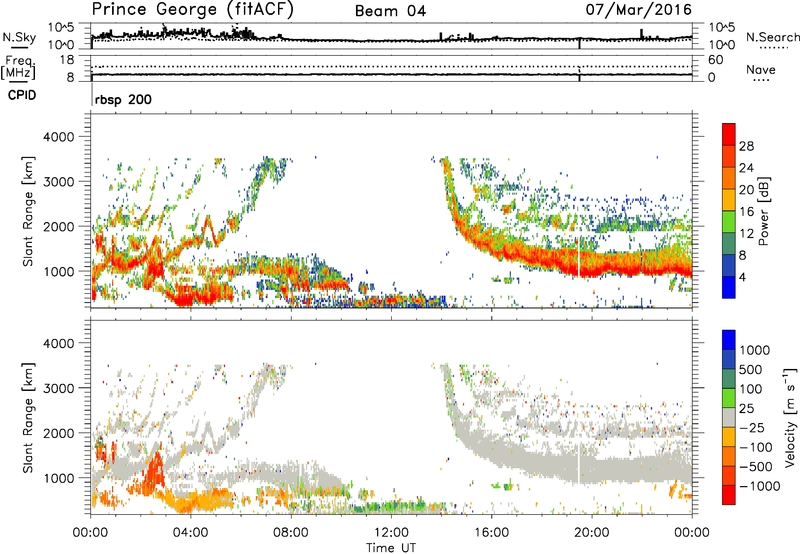Screen dimensions: 800x554
Task: Click the 'Prince George (fitACF)' plot title
Action: coord(193,10)
